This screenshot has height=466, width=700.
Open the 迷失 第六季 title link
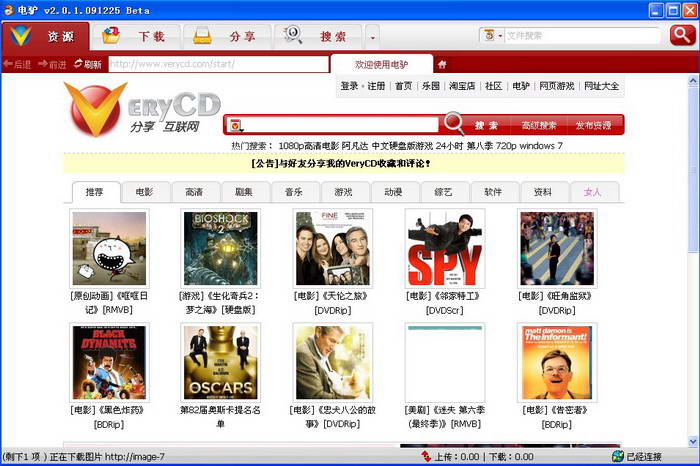[445, 417]
